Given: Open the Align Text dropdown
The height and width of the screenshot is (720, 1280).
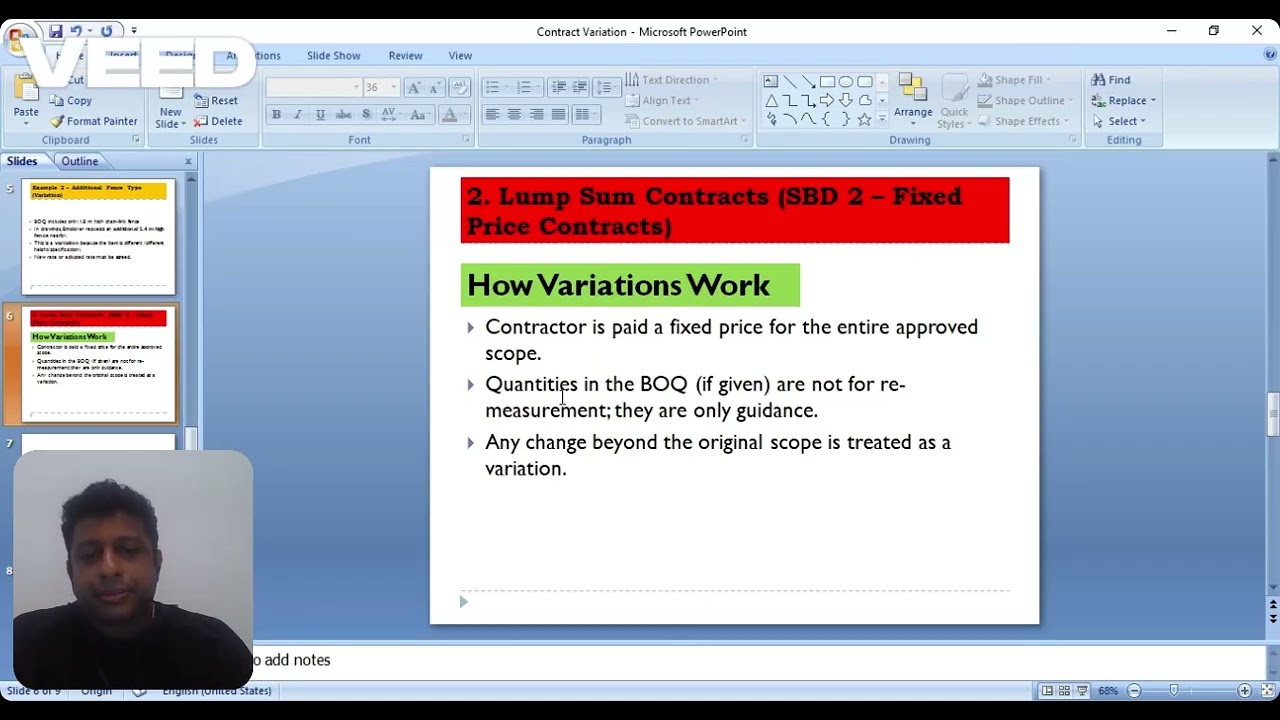Looking at the screenshot, I should pos(662,100).
